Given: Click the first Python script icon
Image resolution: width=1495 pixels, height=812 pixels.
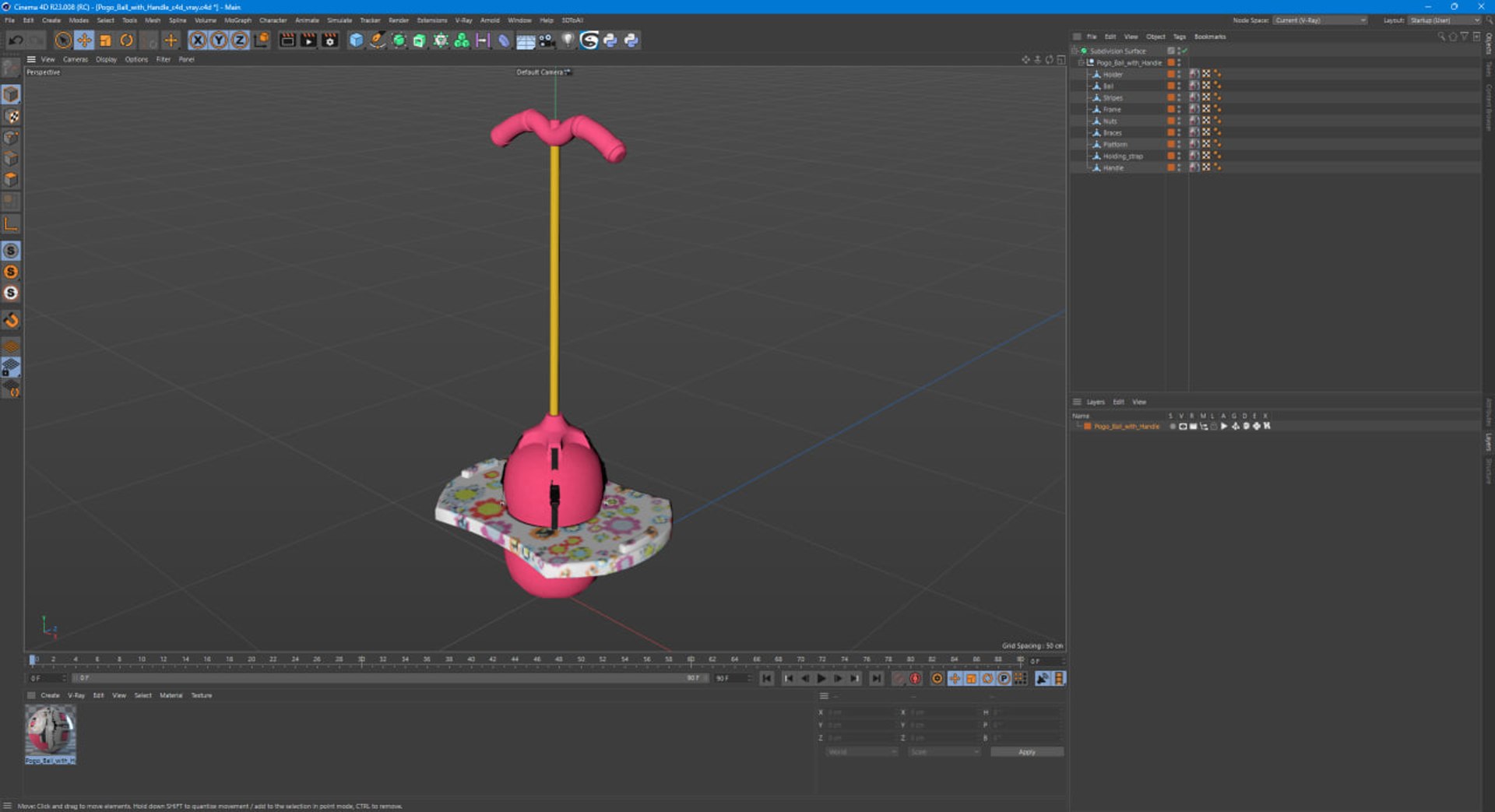Looking at the screenshot, I should coord(610,40).
